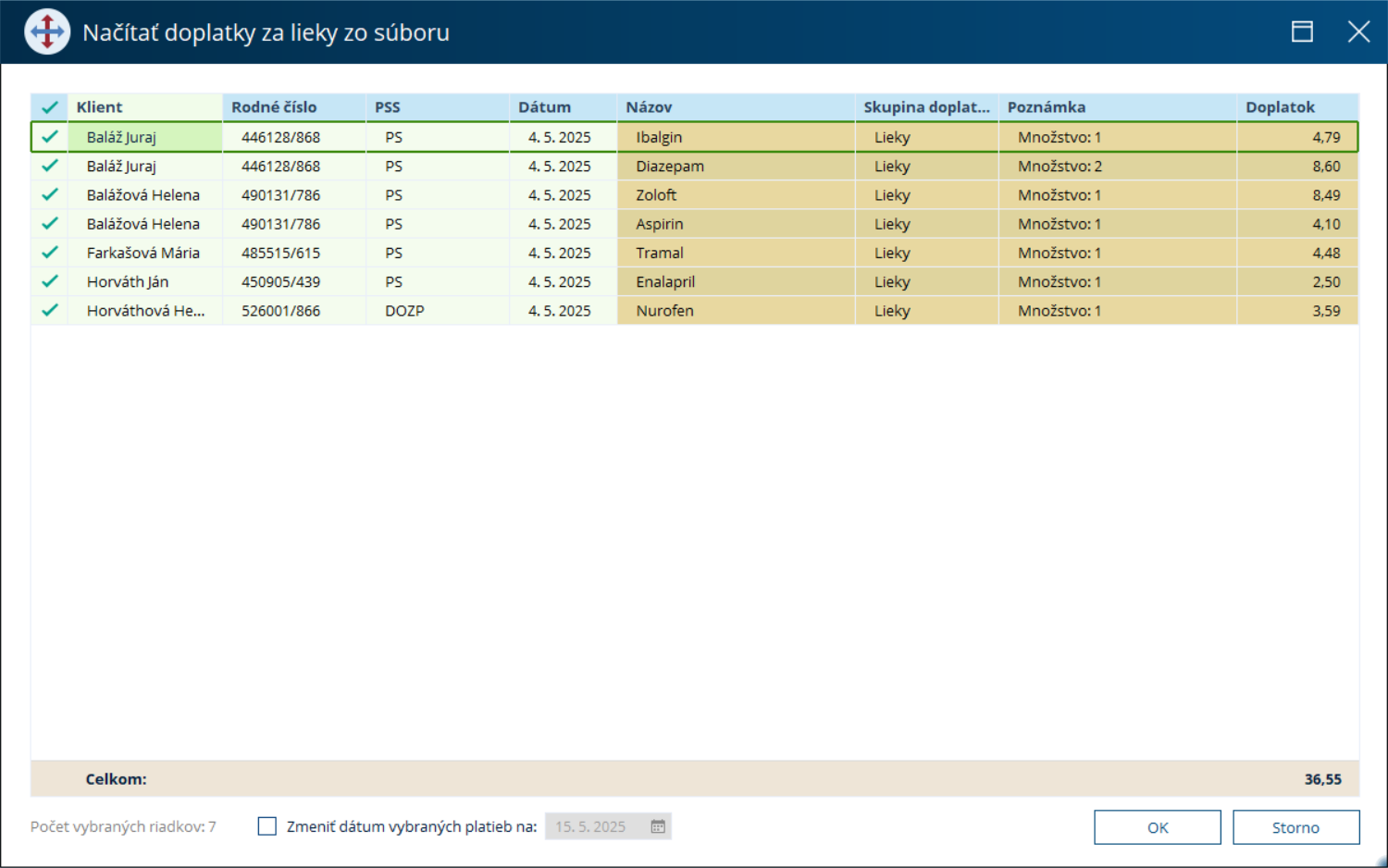Select the Farkašová Mária Tramal row
Viewport: 1388px width, 868px height.
point(694,253)
